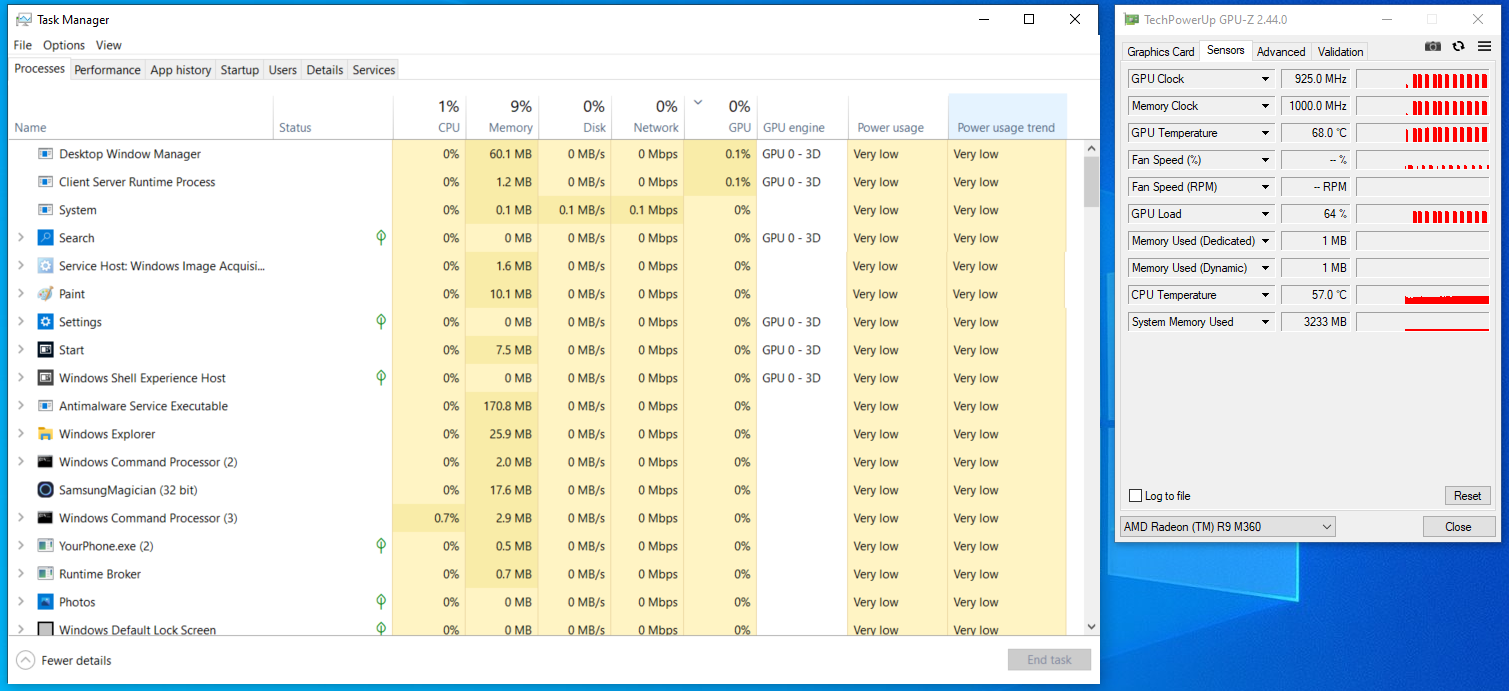The height and width of the screenshot is (691, 1509).
Task: Click the Windows Explorer folder icon
Action: coord(45,434)
